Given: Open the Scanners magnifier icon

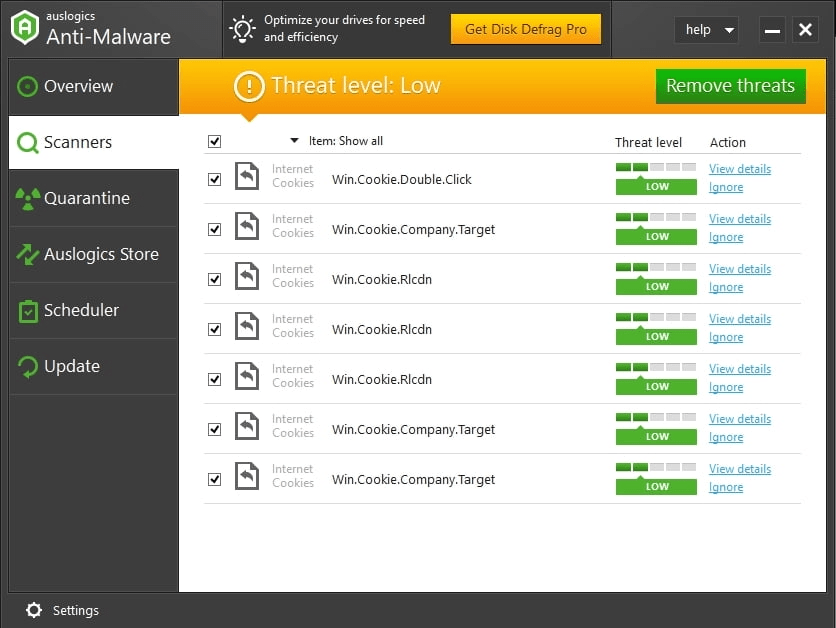Looking at the screenshot, I should (29, 142).
